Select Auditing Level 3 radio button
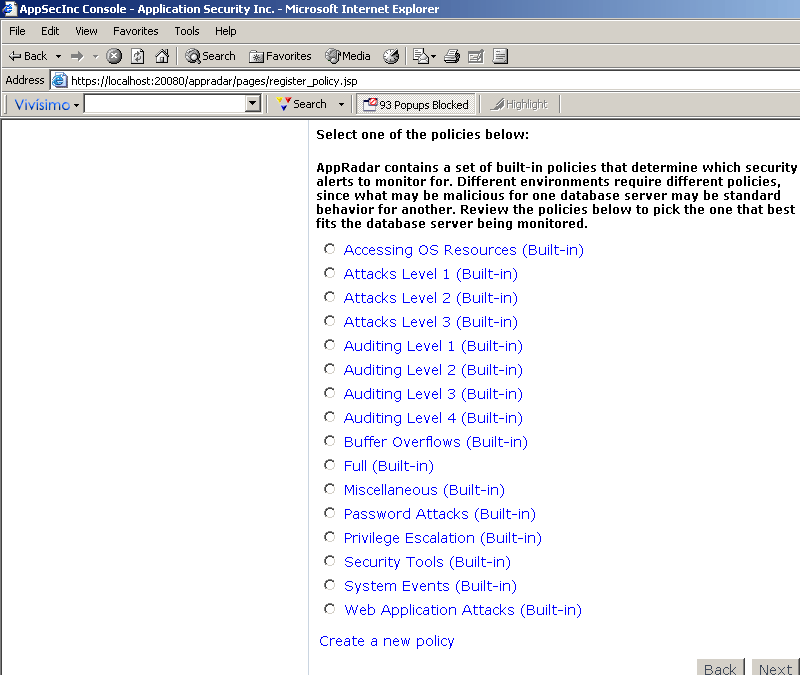Screen dimensions: 800x675 pyautogui.click(x=330, y=393)
